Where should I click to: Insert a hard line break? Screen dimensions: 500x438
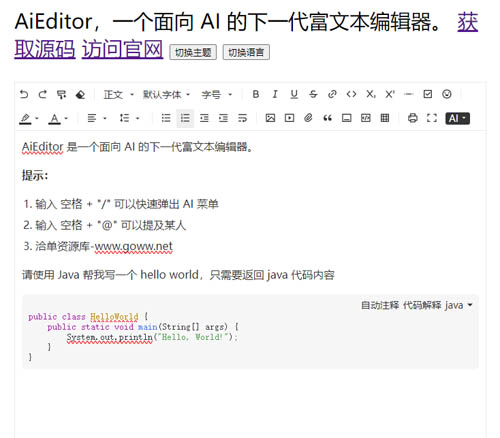click(x=242, y=118)
